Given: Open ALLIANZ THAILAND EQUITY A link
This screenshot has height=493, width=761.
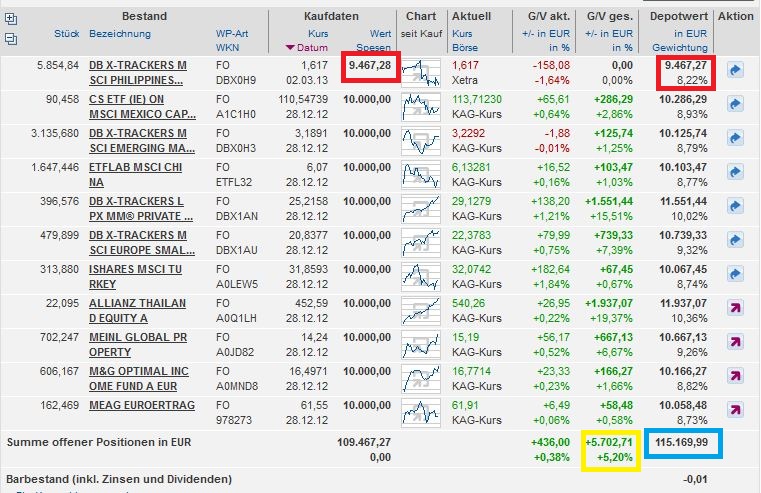Looking at the screenshot, I should (x=137, y=311).
